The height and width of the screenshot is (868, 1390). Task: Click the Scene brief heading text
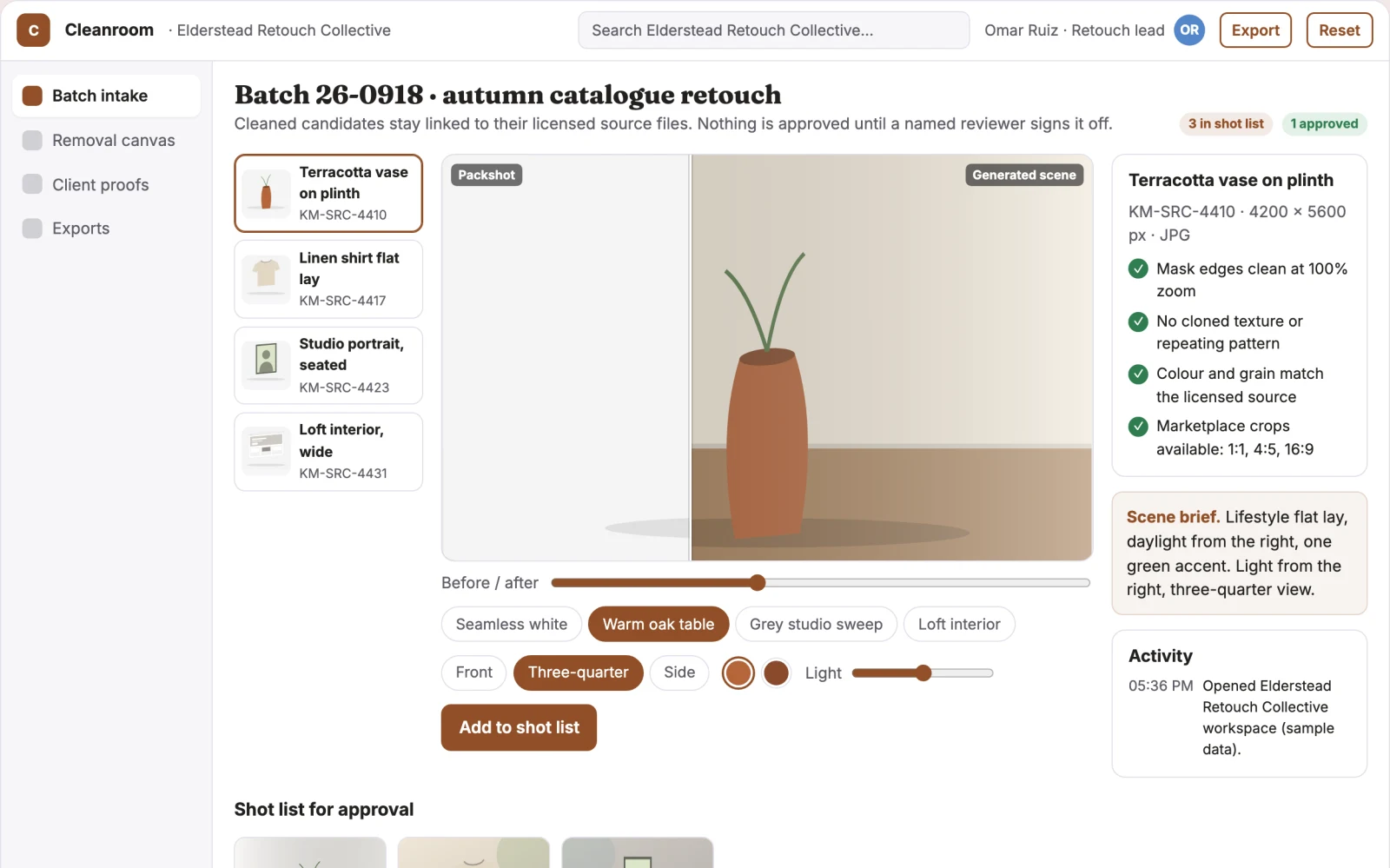point(1173,517)
